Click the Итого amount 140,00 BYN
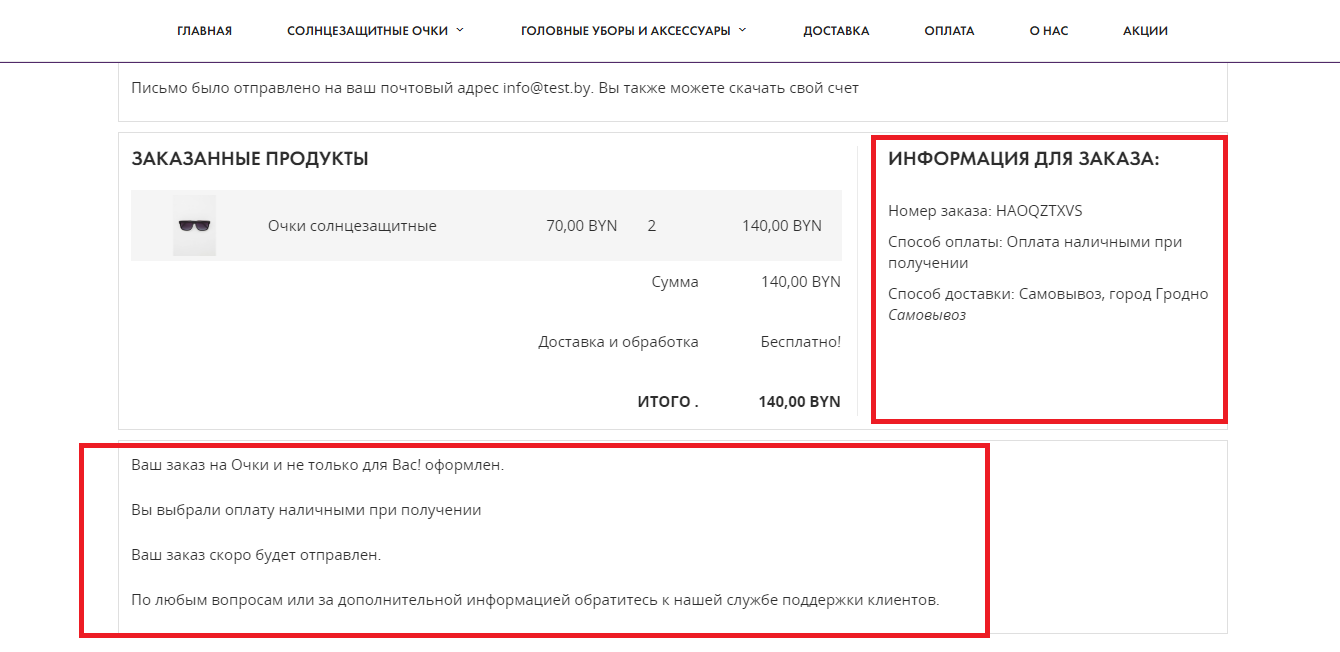The width and height of the screenshot is (1340, 652). pos(799,402)
